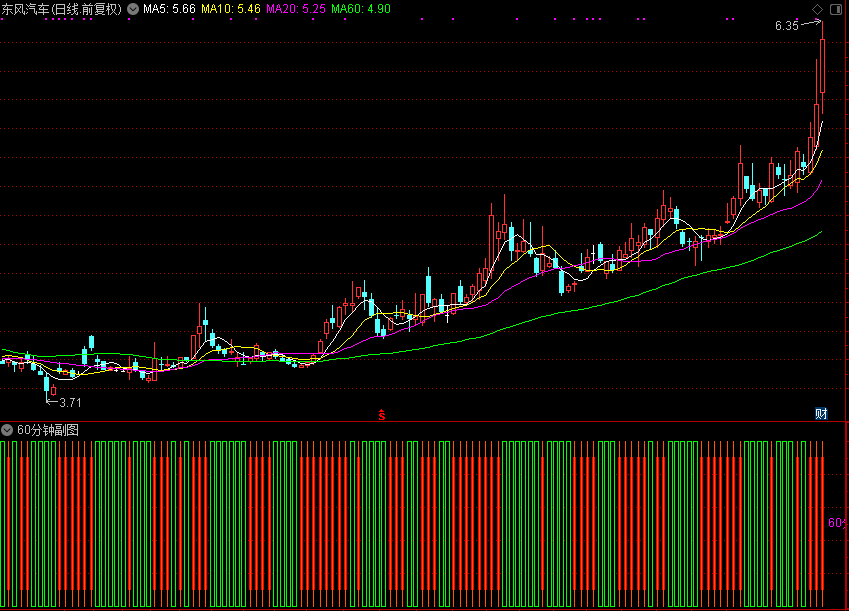Click the lowest candlestick above 3.71 label
849x611 pixels.
47,383
